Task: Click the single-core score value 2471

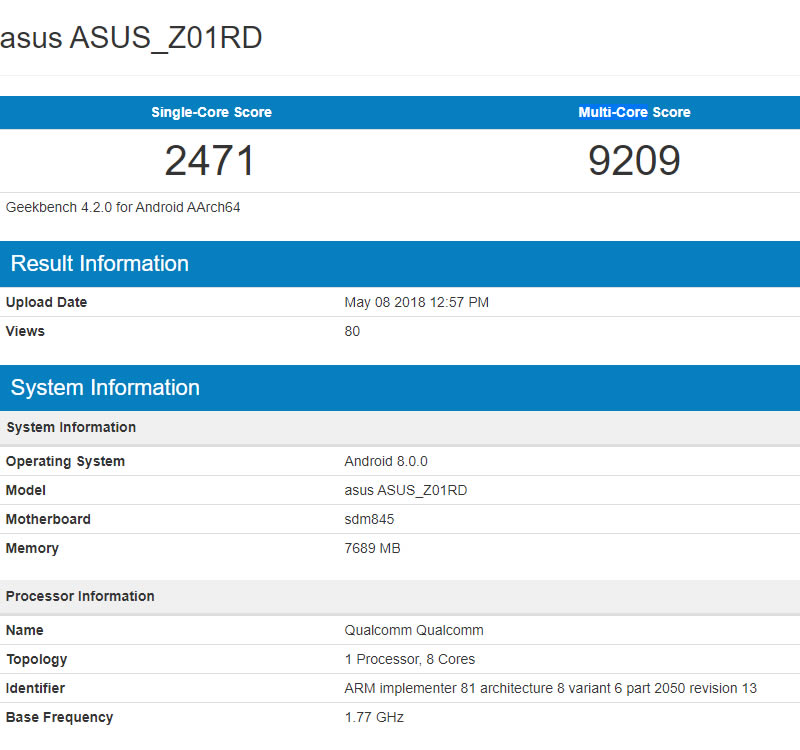Action: (210, 161)
